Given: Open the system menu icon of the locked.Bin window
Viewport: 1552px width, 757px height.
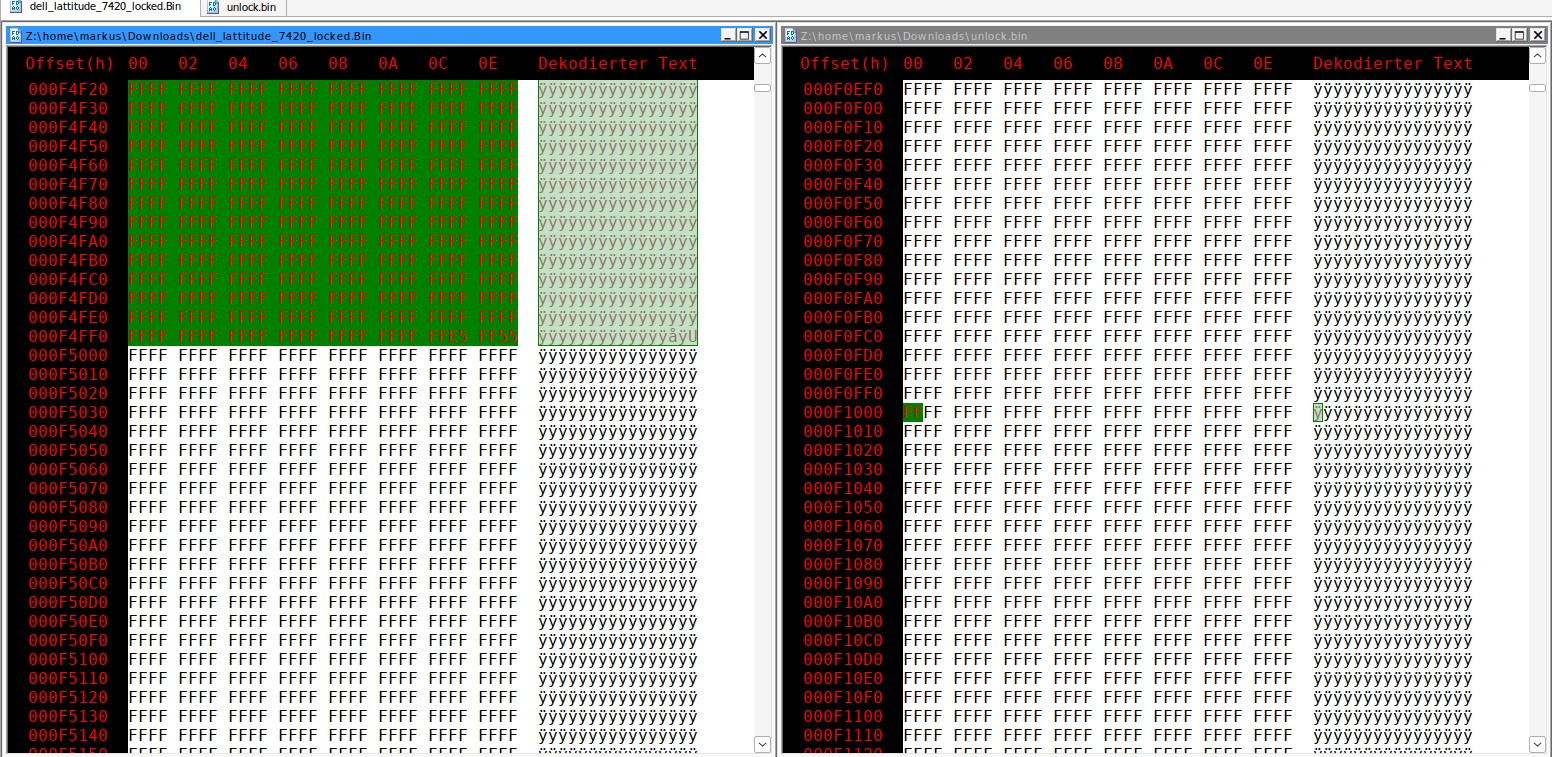Looking at the screenshot, I should 15,35.
